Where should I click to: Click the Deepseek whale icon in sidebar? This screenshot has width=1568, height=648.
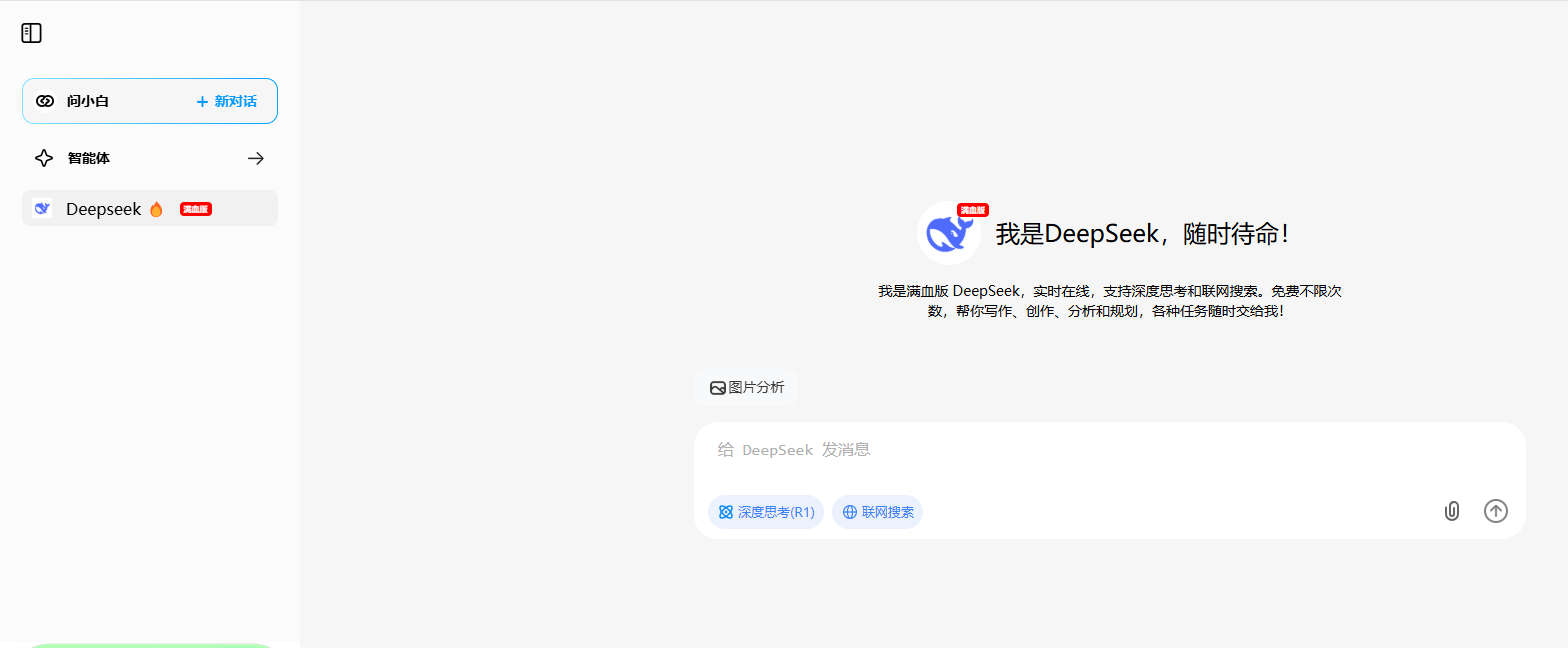[42, 208]
